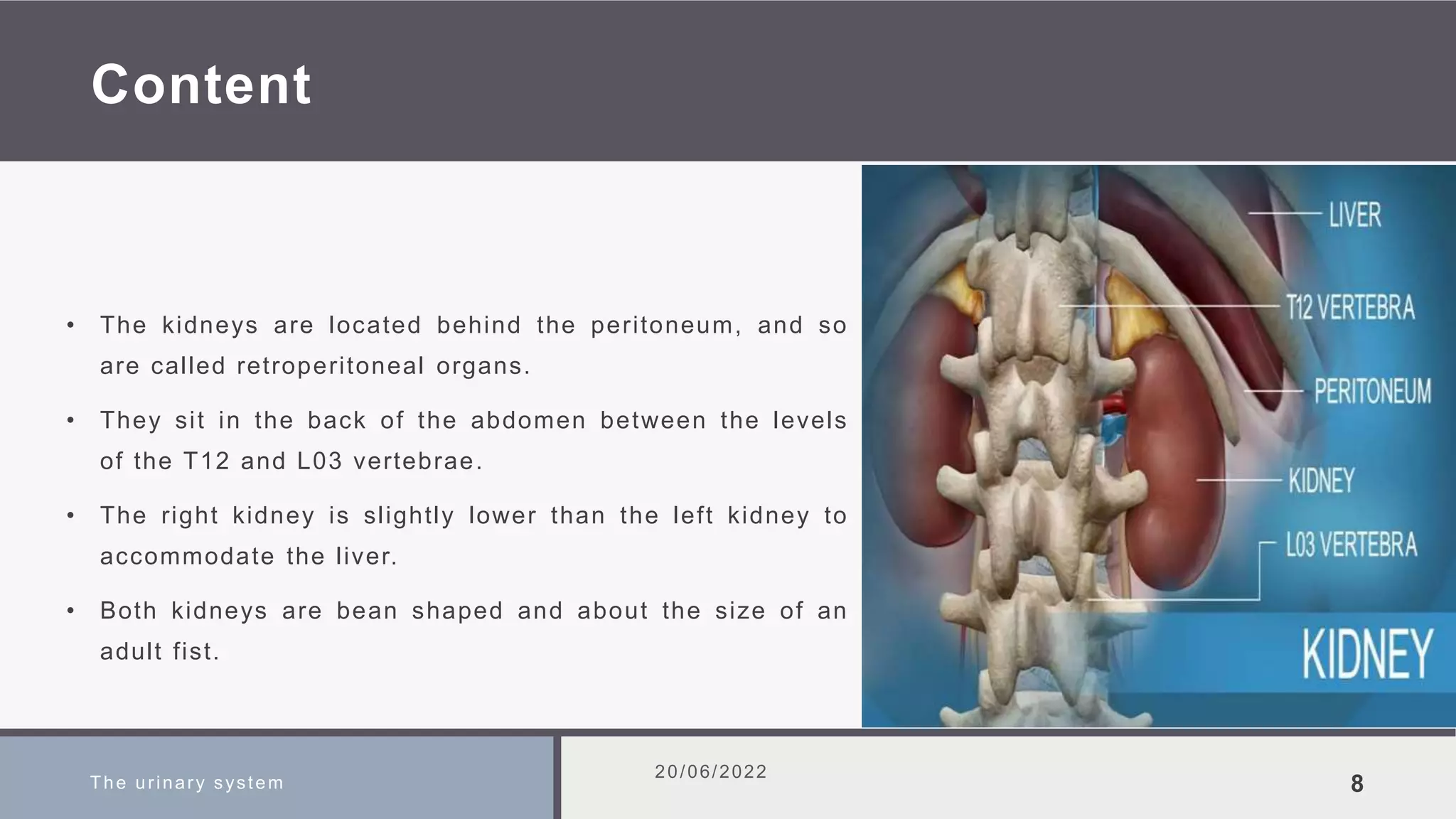Screen dimensions: 1456x819
Task: Click the LIVER label in the diagram
Action: click(x=1355, y=215)
